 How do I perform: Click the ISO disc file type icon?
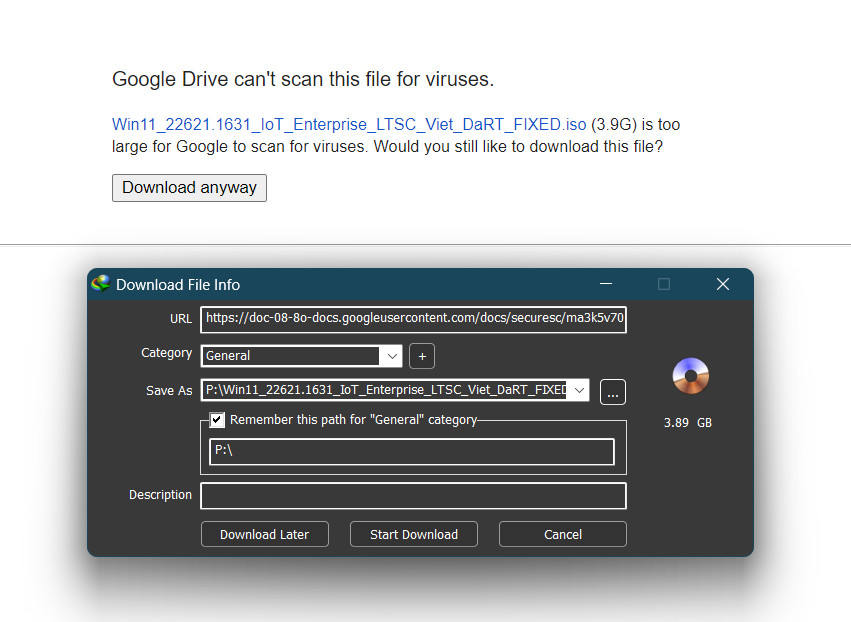tap(690, 376)
